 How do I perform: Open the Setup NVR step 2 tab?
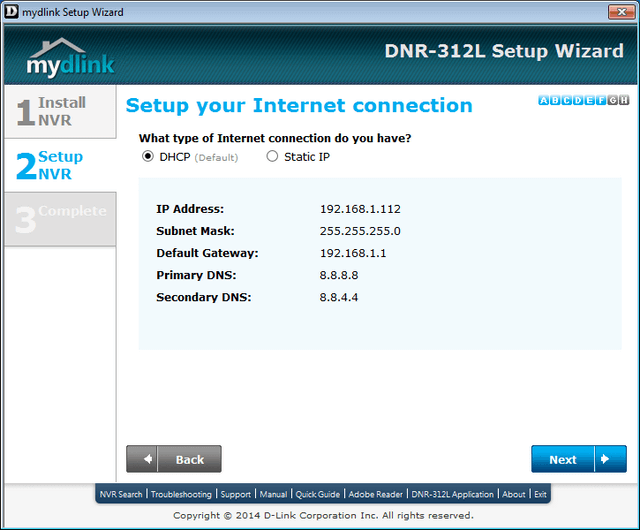60,165
